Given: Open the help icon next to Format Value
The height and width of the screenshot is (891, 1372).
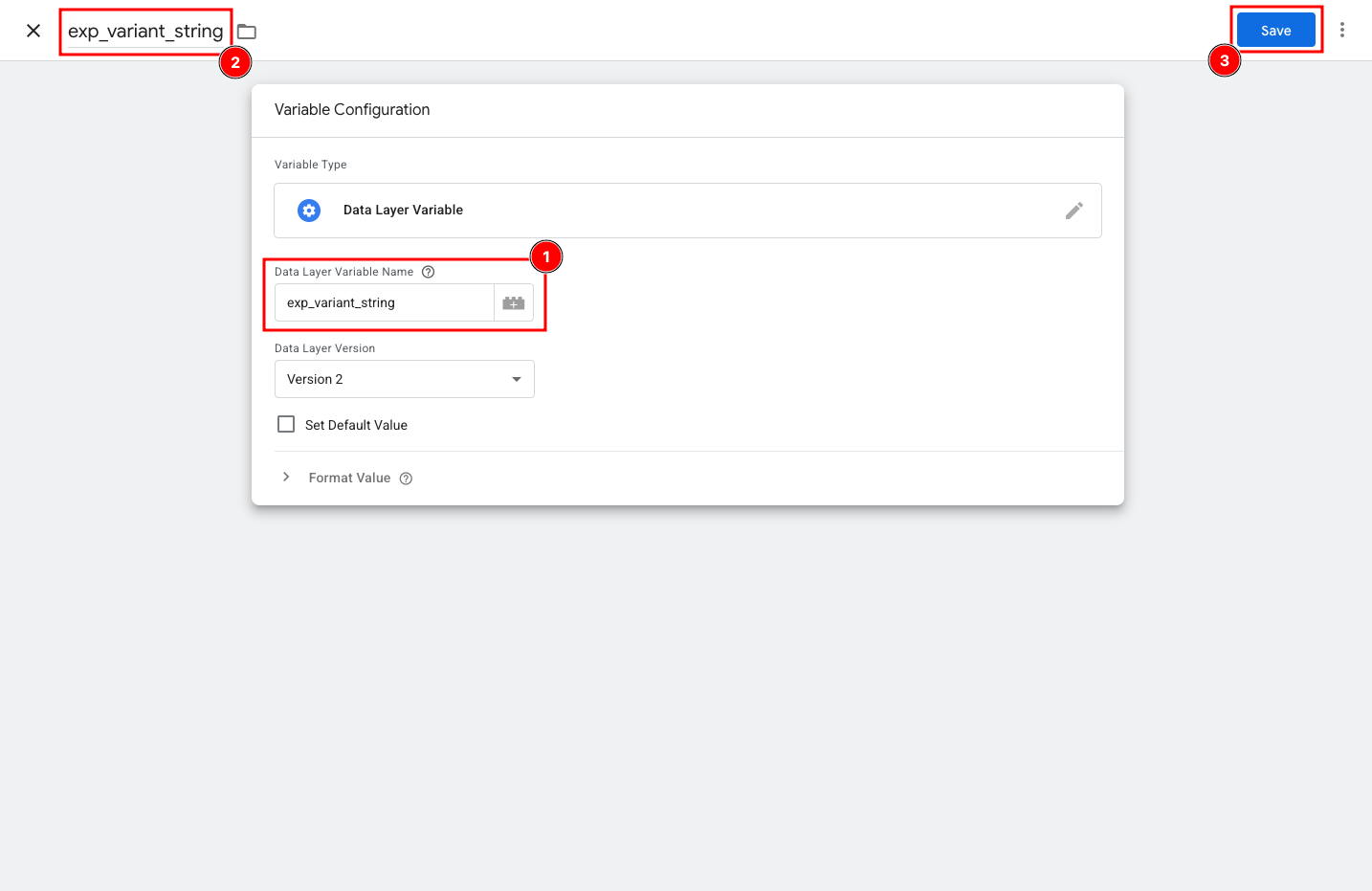Looking at the screenshot, I should 406,479.
